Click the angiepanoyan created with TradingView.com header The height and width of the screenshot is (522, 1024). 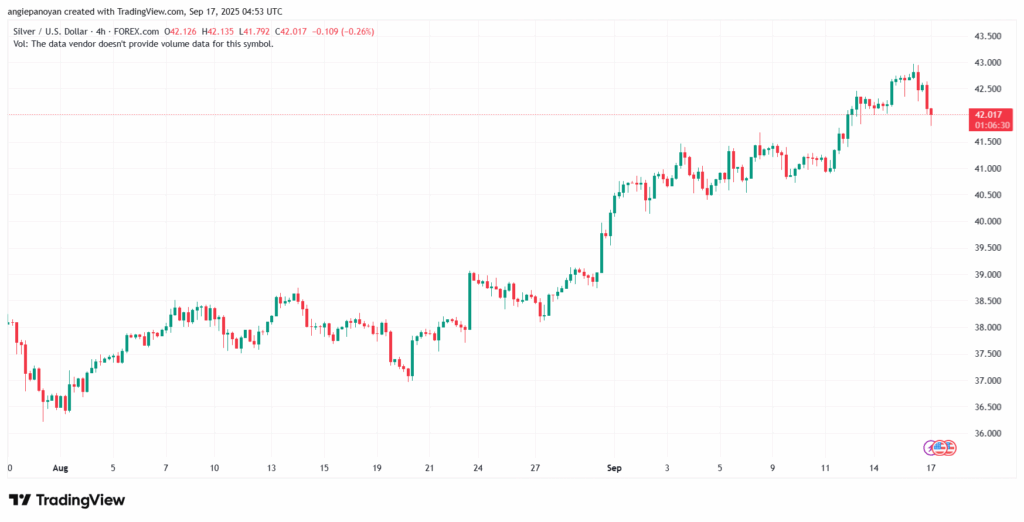(x=145, y=11)
